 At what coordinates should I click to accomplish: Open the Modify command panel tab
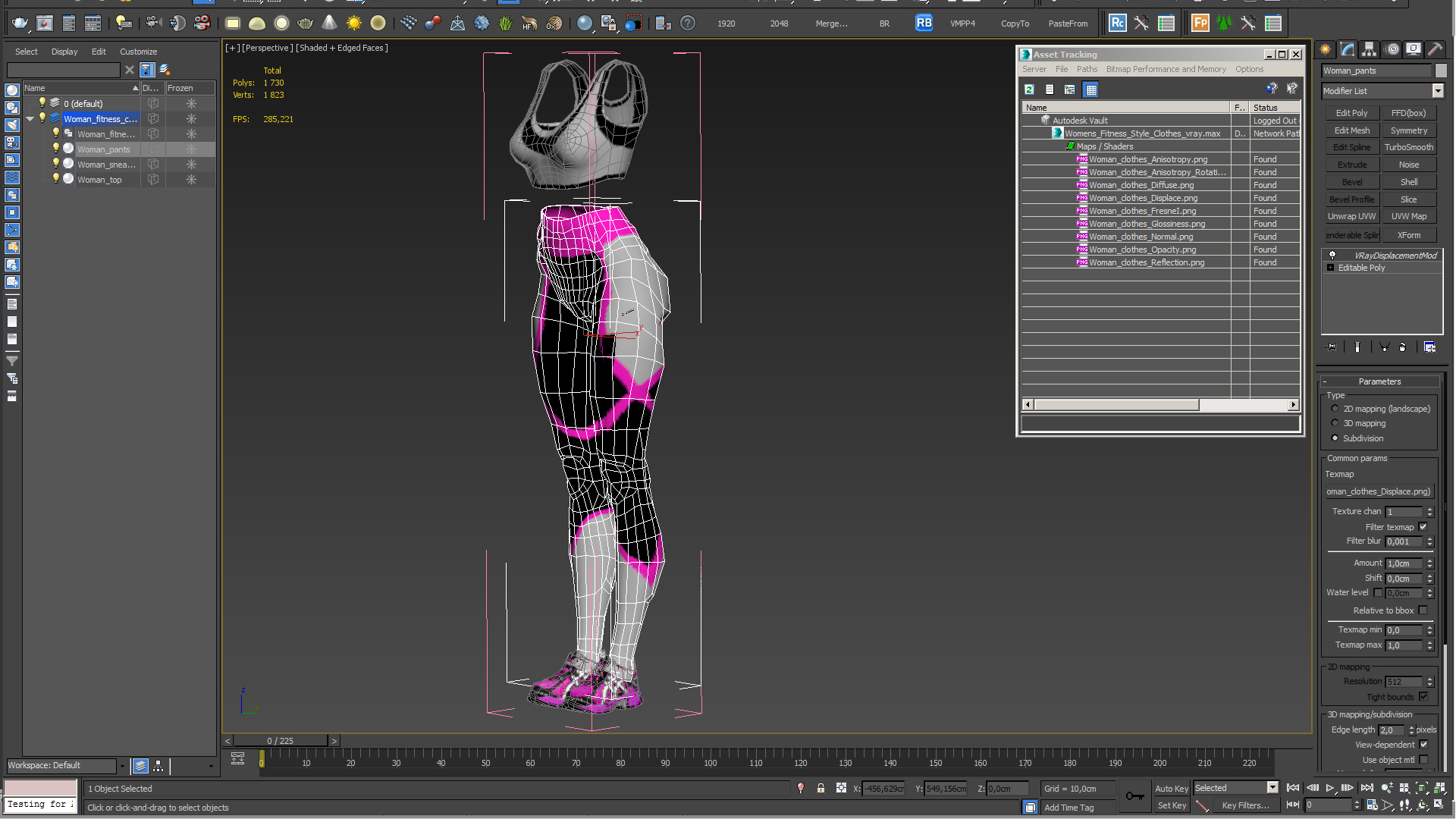(x=1348, y=49)
